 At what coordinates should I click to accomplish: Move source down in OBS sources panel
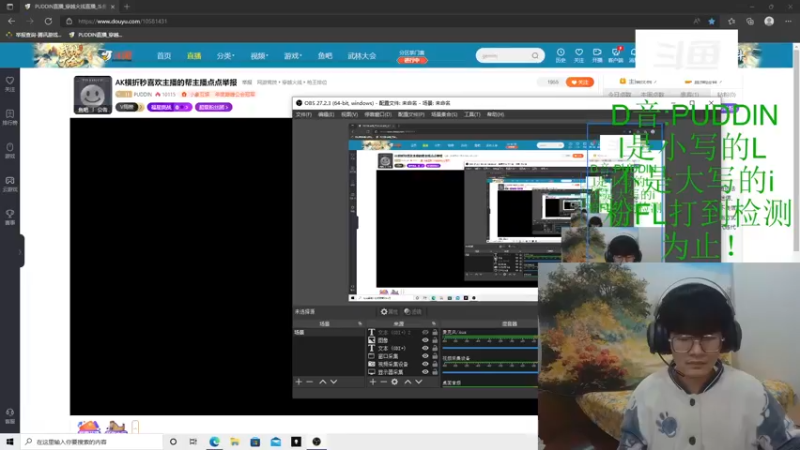(x=418, y=382)
